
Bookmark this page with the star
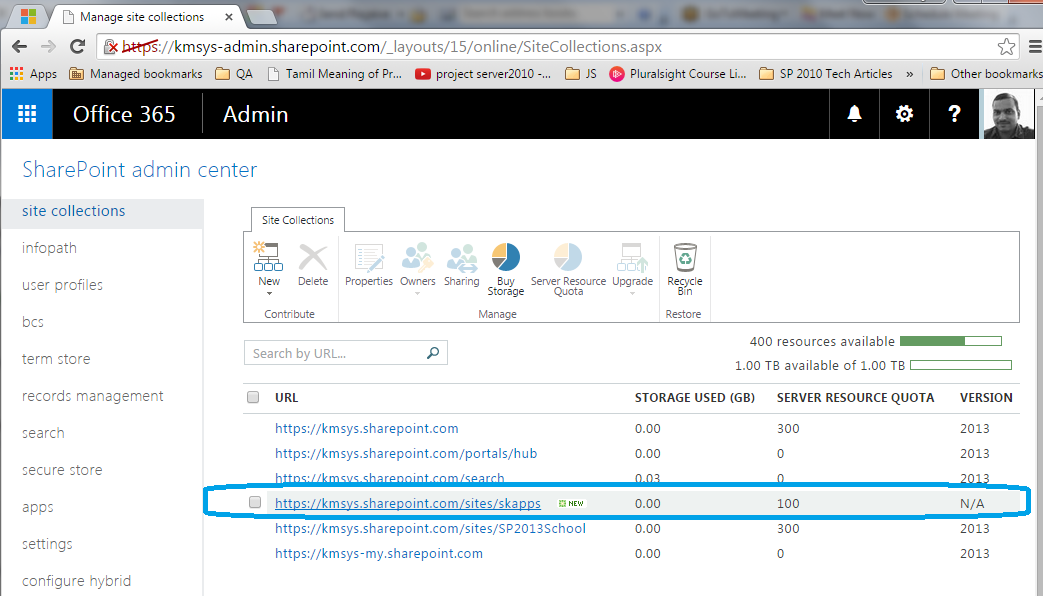coord(1006,47)
